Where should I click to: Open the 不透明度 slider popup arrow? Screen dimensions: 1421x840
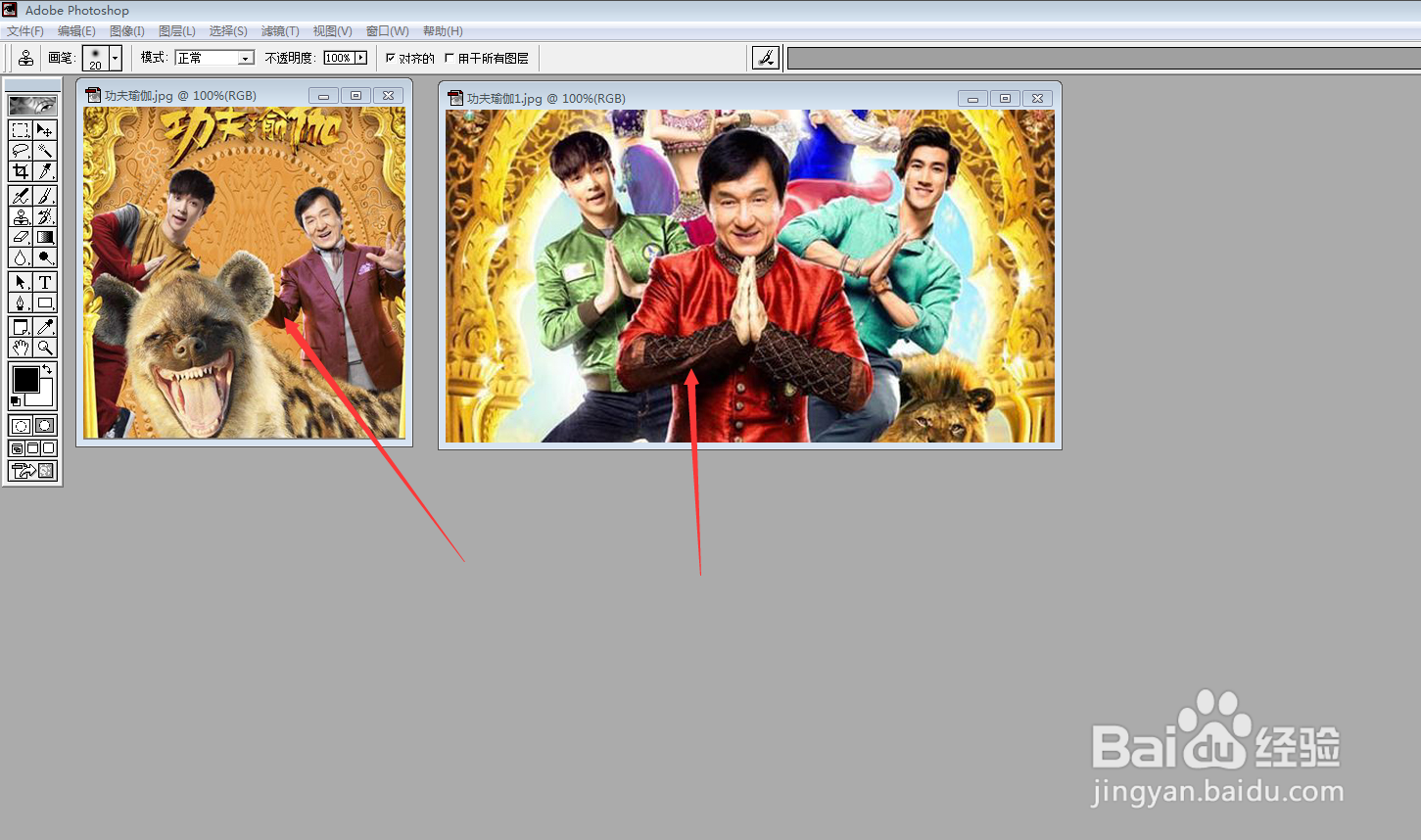pos(360,58)
